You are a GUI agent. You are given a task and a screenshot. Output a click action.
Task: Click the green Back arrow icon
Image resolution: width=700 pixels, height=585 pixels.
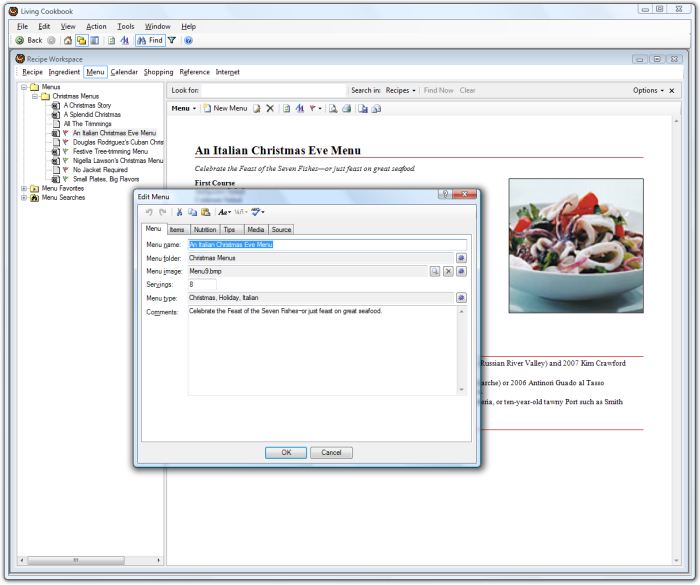pos(20,41)
